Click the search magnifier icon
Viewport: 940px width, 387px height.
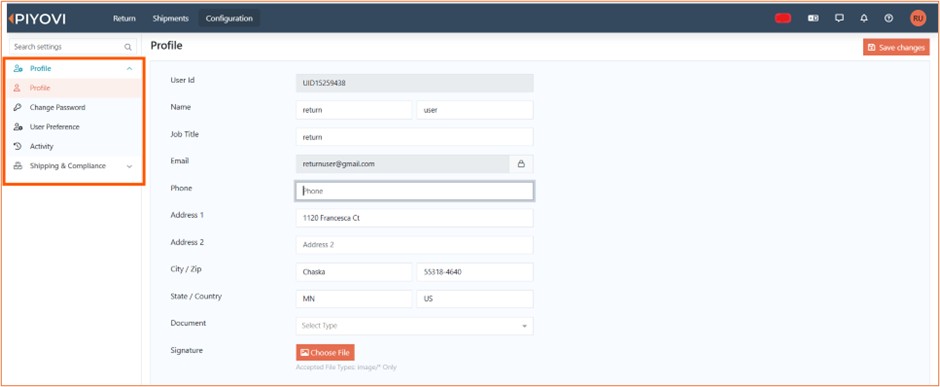point(128,47)
